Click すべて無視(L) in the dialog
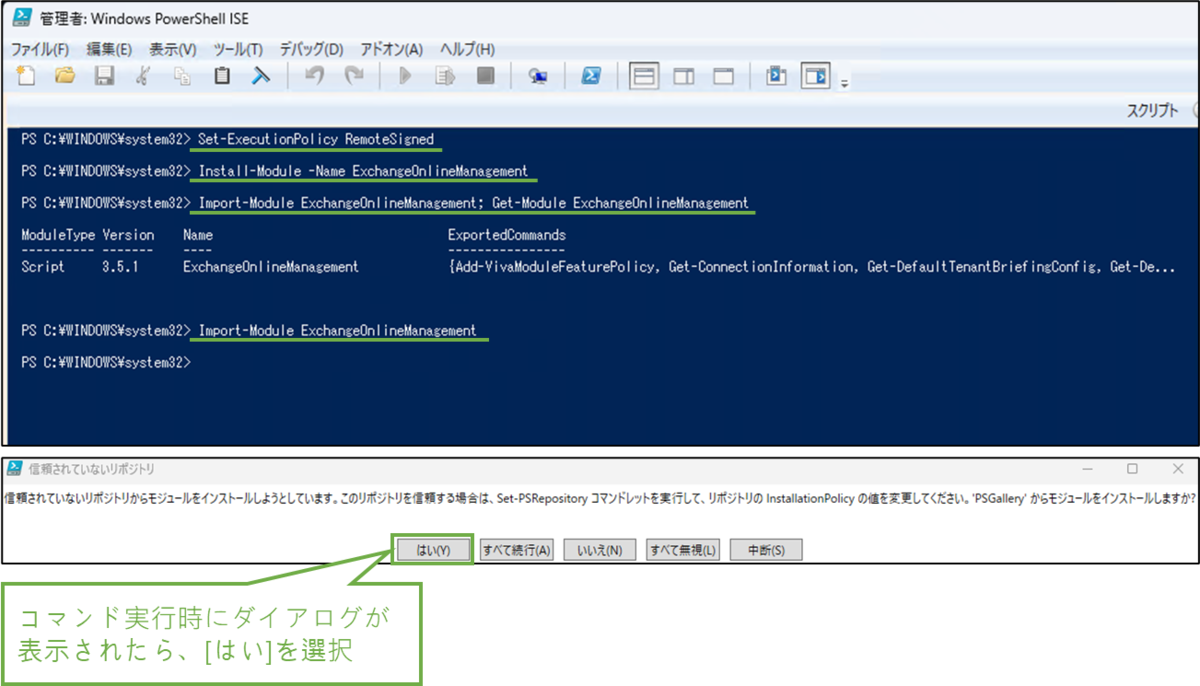Image resolution: width=1200 pixels, height=686 pixels. pos(683,550)
